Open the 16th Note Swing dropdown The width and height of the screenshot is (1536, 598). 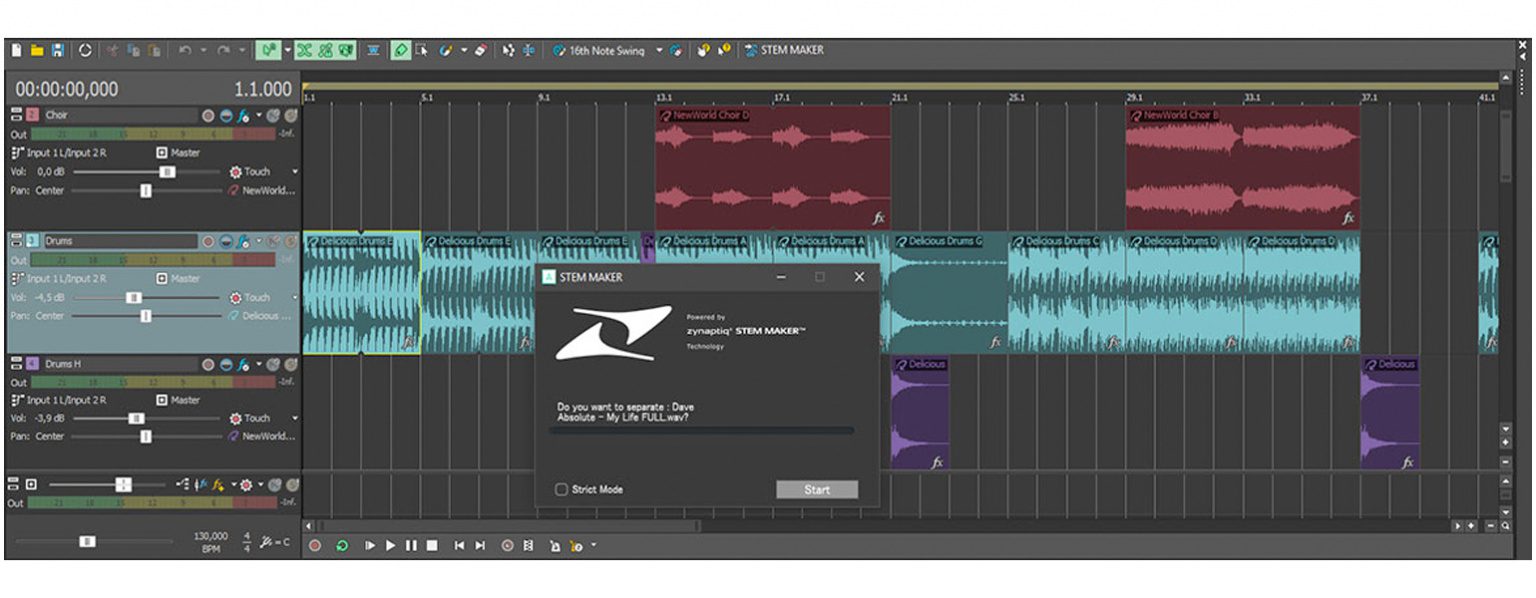tap(660, 49)
